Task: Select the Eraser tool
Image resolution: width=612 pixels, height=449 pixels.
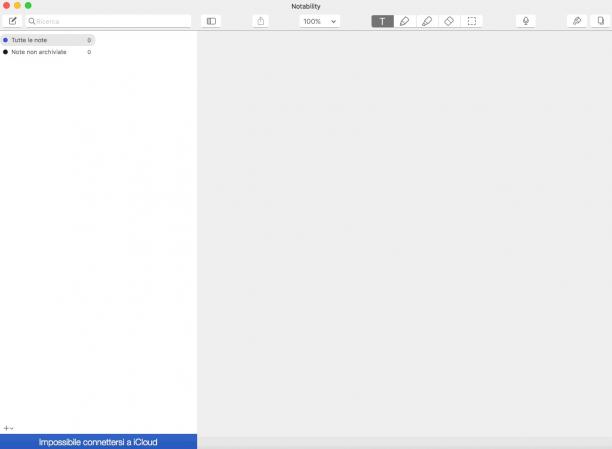Action: coord(449,21)
